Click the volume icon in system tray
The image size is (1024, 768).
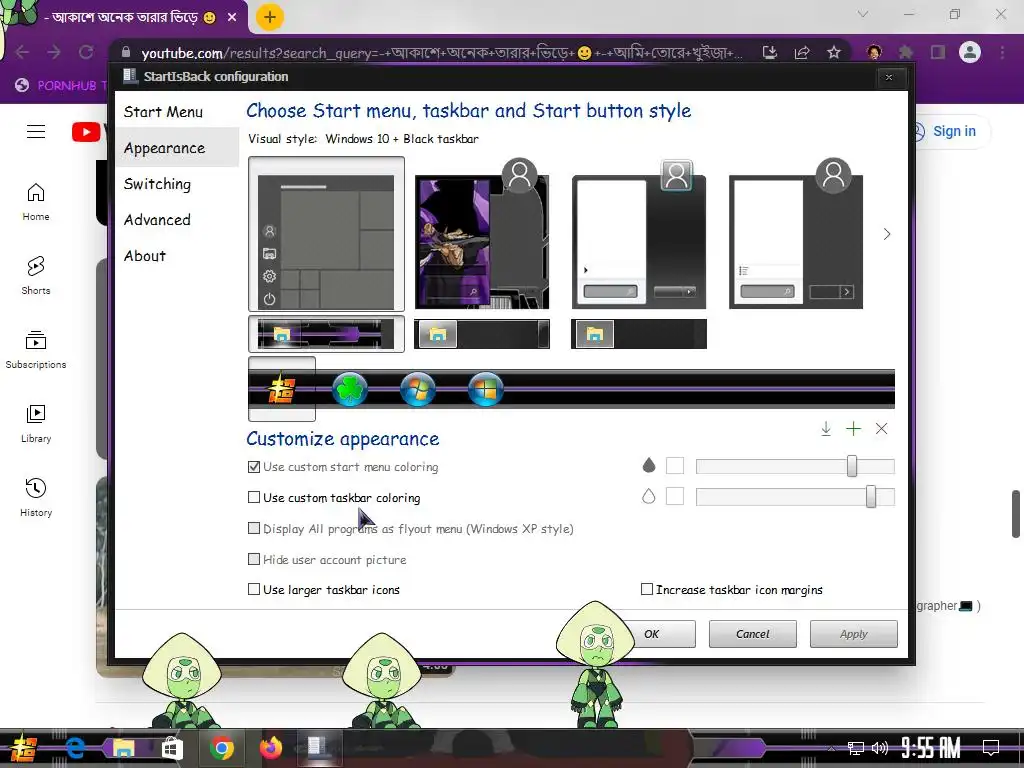point(880,748)
